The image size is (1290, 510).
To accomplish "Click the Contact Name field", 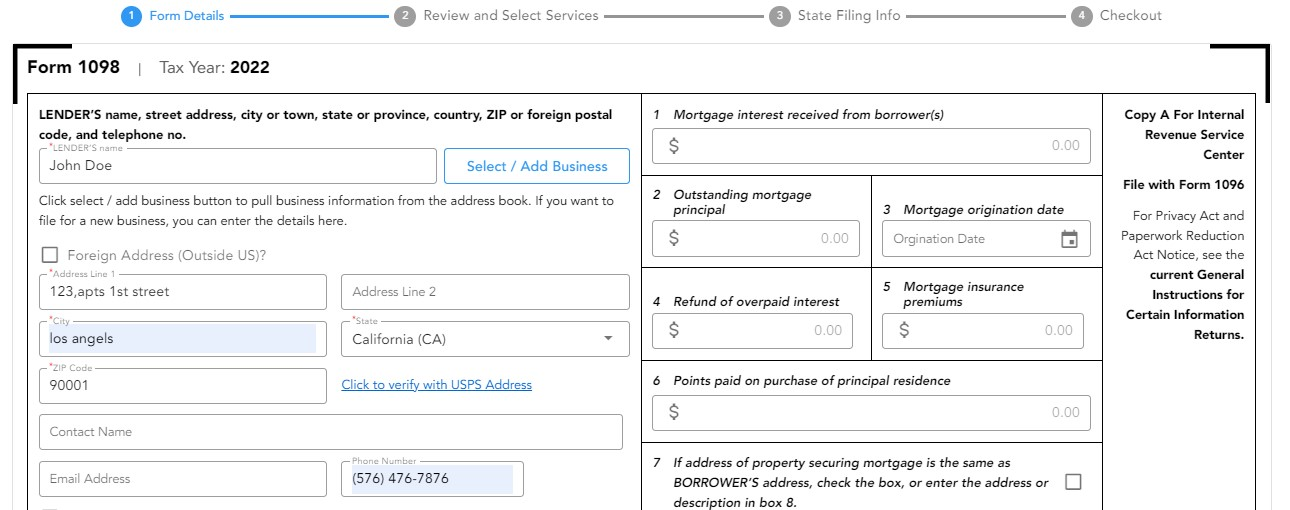I will (x=331, y=432).
